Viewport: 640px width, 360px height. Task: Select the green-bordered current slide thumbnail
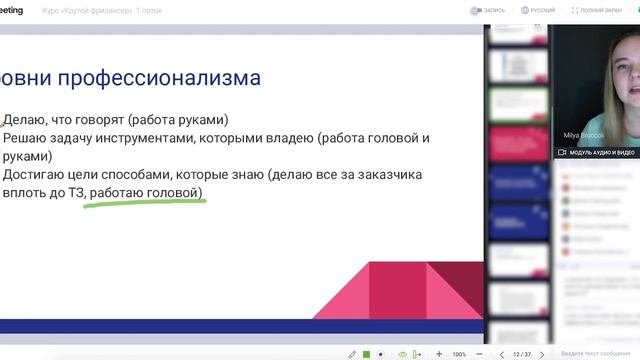(x=518, y=104)
